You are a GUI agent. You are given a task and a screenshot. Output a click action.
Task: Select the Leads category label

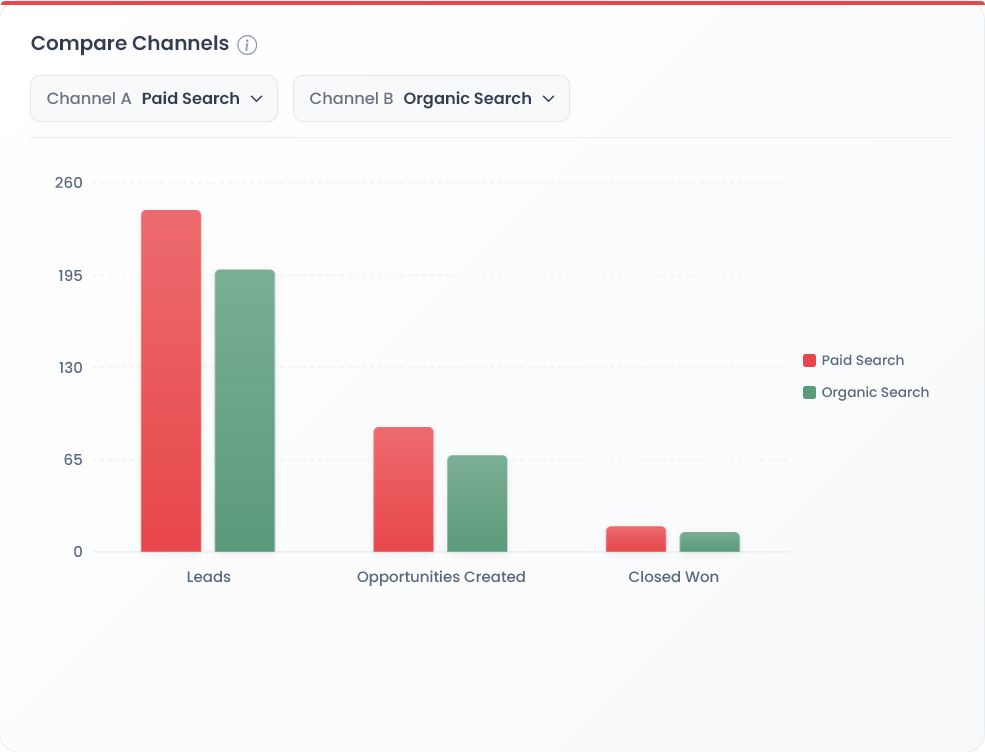[x=208, y=577]
